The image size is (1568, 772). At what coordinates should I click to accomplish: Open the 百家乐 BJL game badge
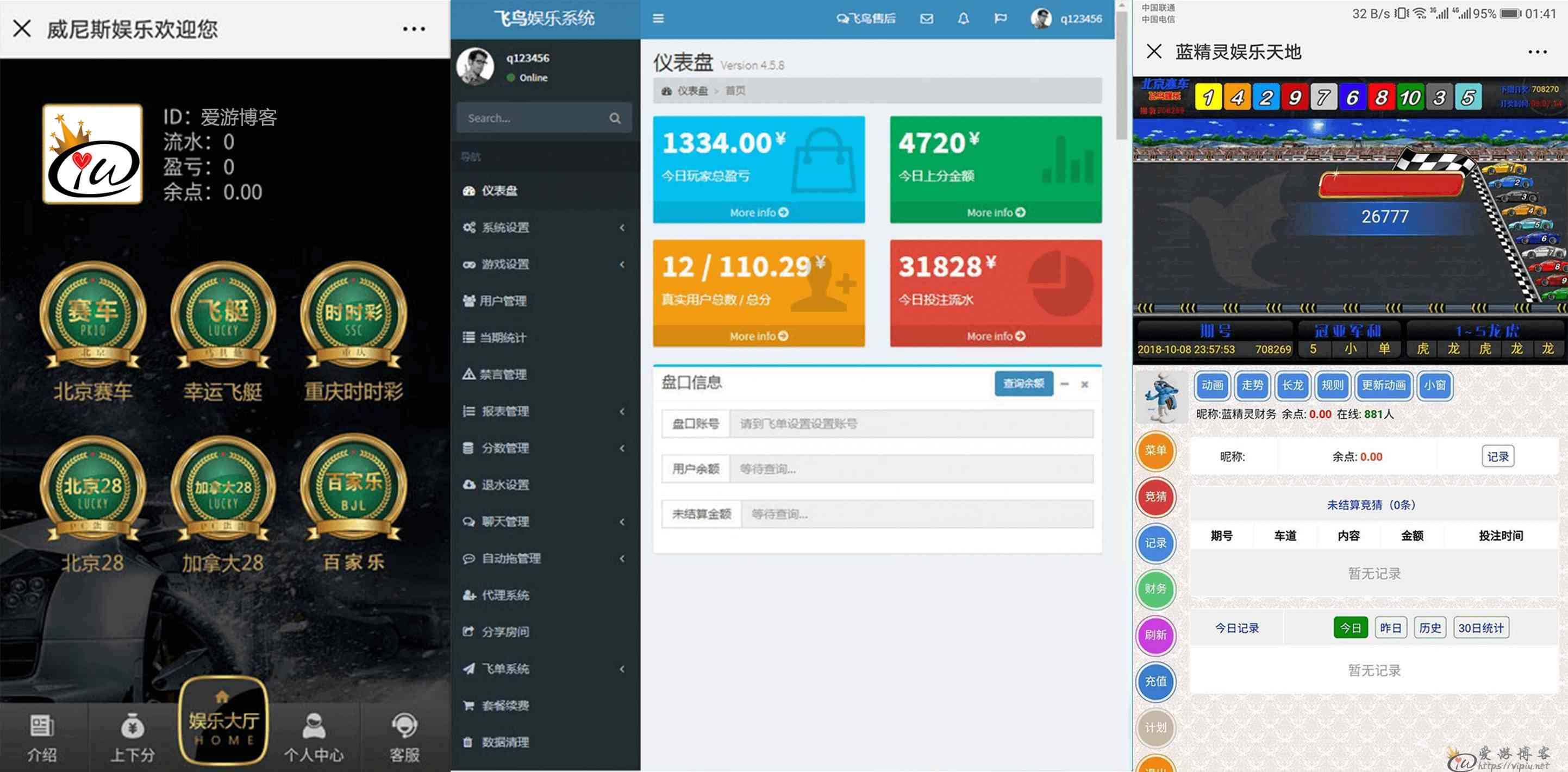354,488
